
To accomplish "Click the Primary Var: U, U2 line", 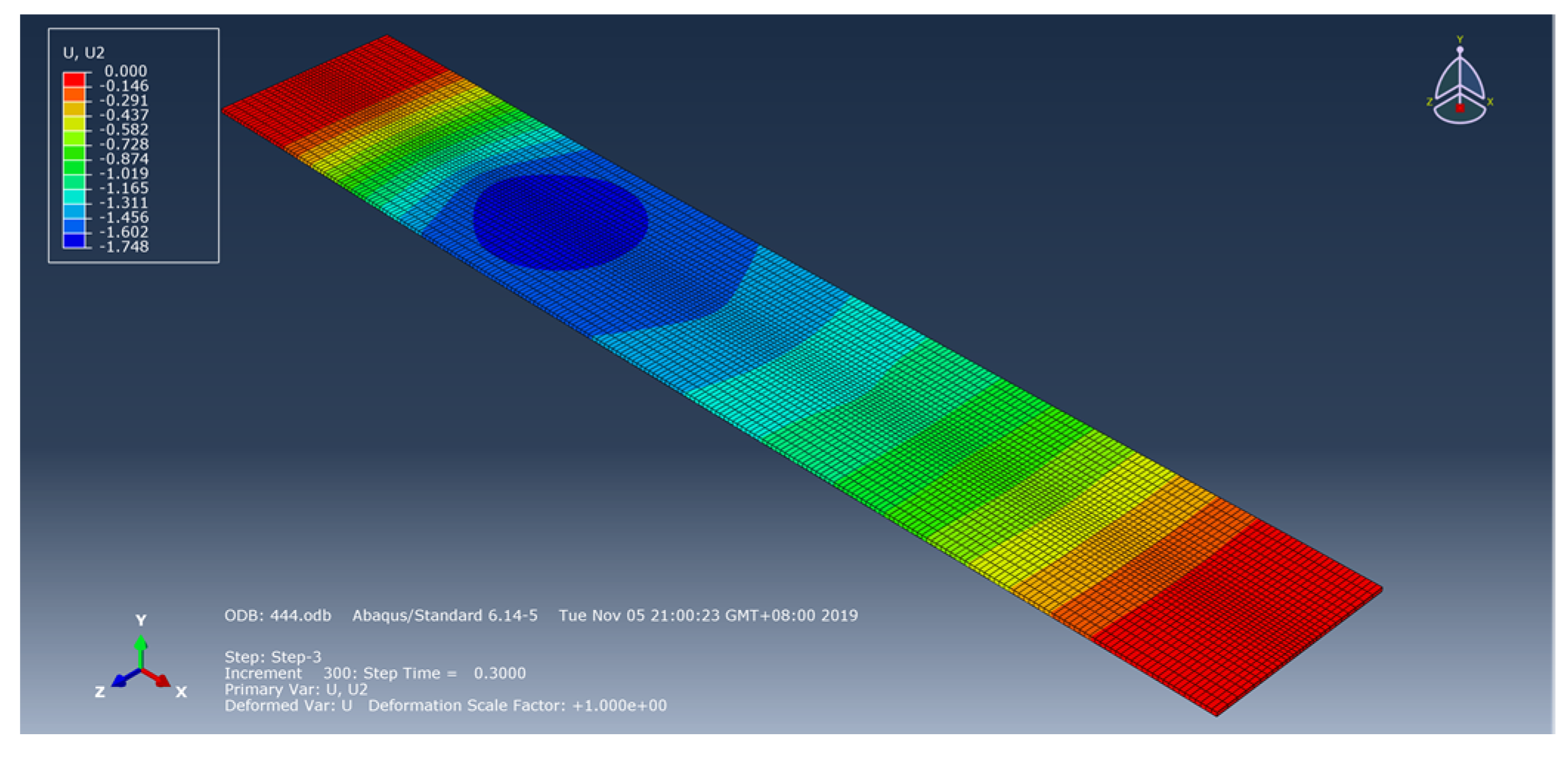I will click(295, 689).
